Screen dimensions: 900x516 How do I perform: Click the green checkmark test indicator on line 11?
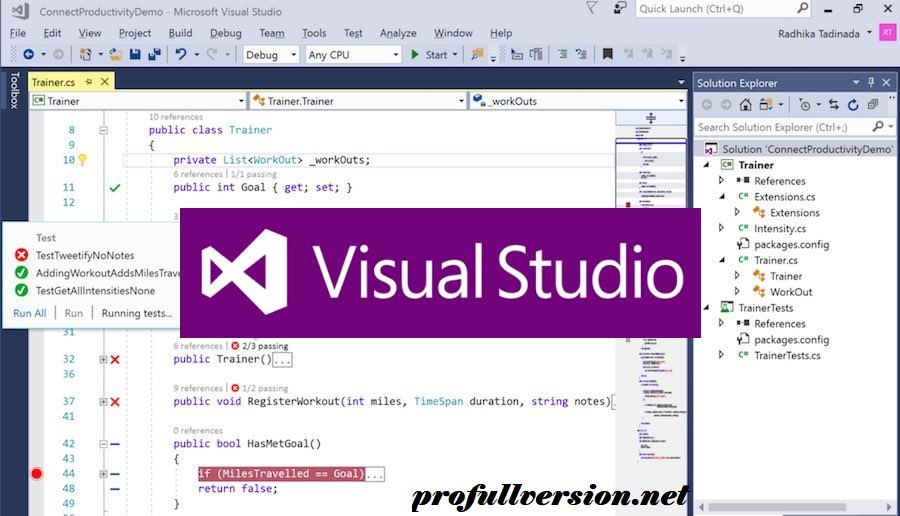pyautogui.click(x=115, y=188)
